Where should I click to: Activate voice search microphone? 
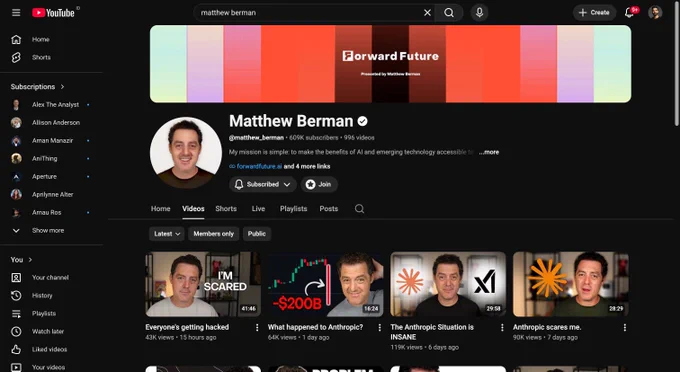pyautogui.click(x=479, y=13)
